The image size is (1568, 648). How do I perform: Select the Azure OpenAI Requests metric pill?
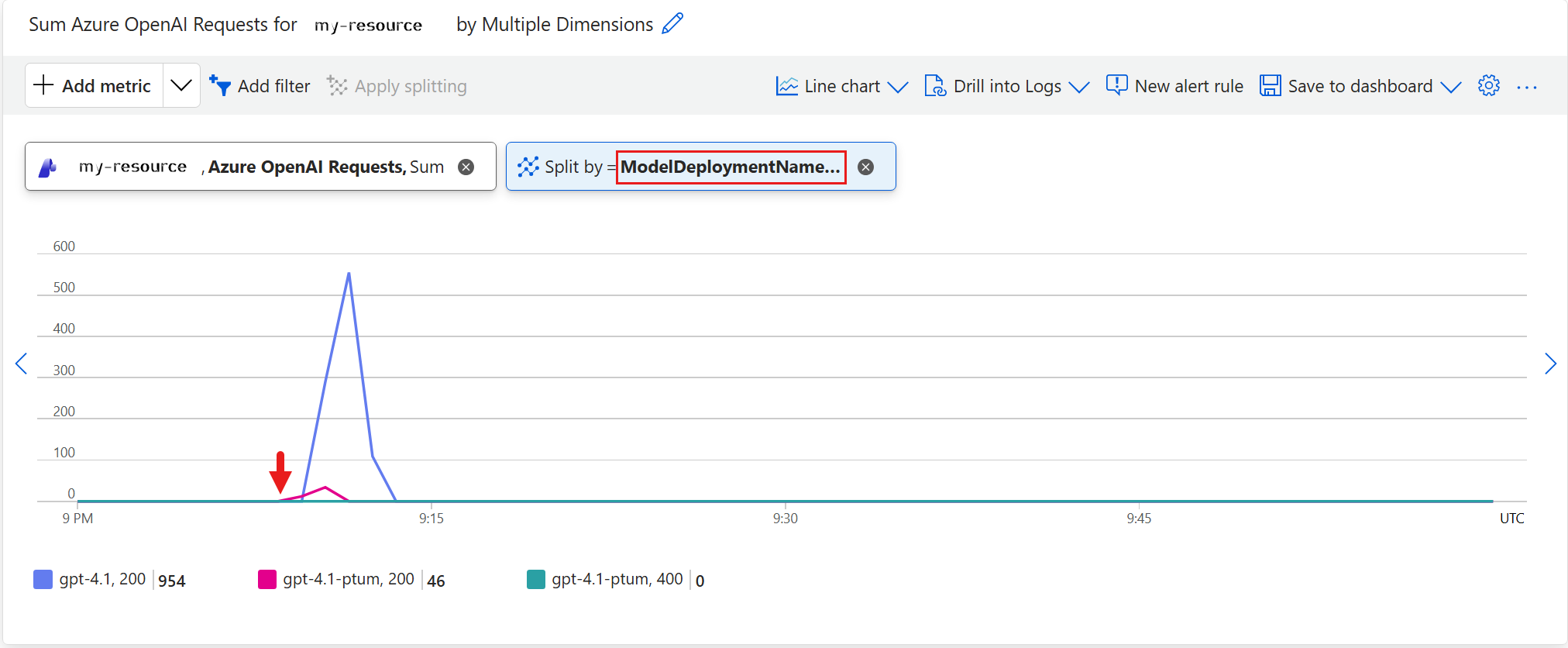(x=260, y=166)
